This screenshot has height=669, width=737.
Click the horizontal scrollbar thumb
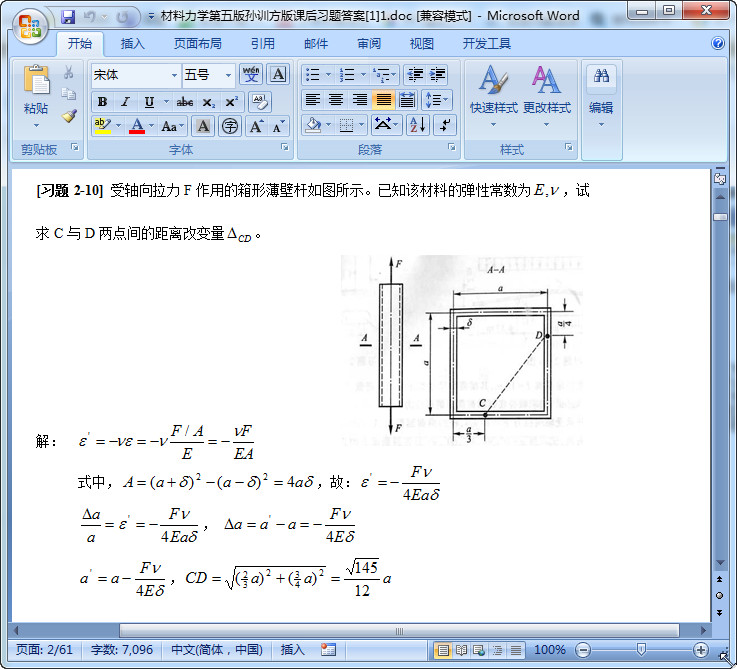pos(399,630)
